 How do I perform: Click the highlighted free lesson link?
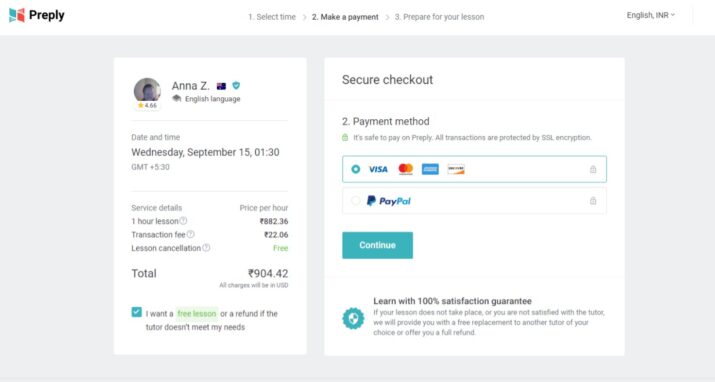tap(197, 314)
